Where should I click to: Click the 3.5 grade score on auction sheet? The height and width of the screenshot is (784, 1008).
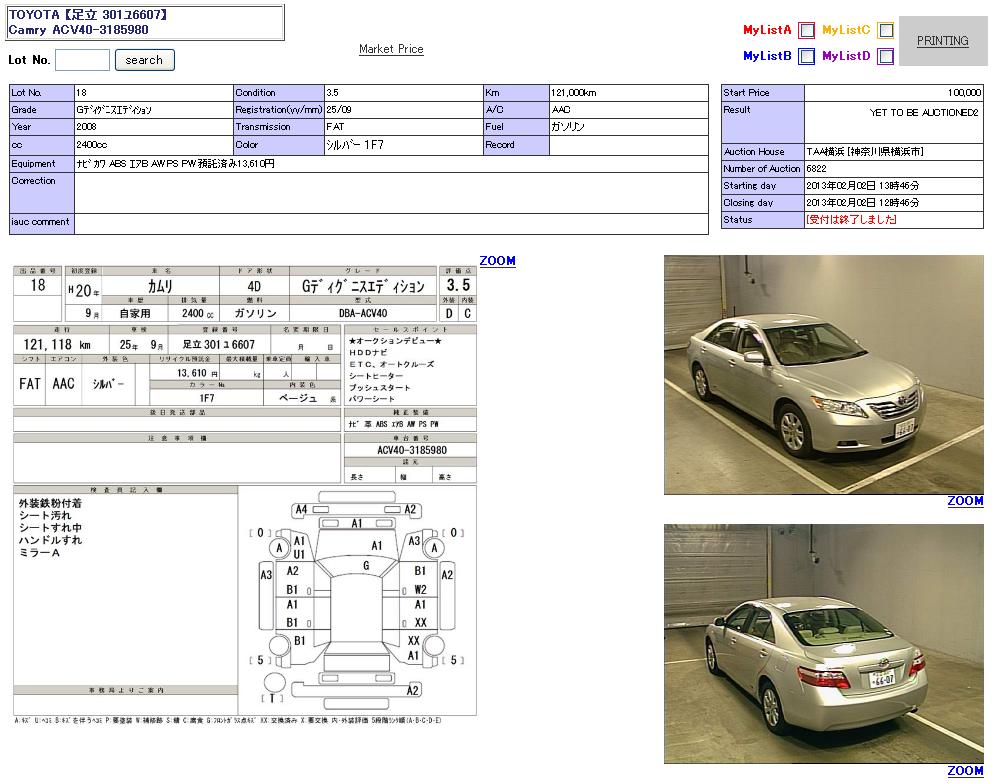(x=458, y=286)
